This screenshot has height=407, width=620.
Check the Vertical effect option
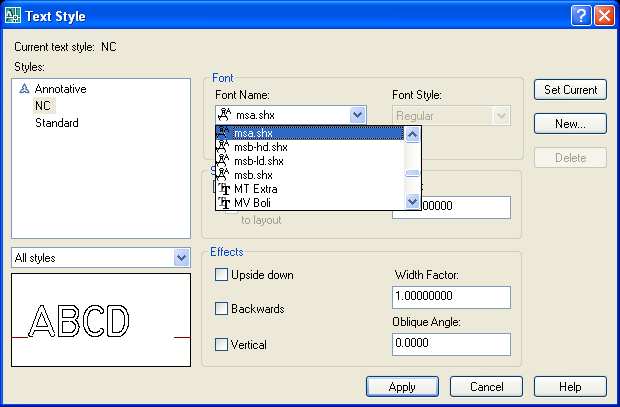[x=222, y=344]
